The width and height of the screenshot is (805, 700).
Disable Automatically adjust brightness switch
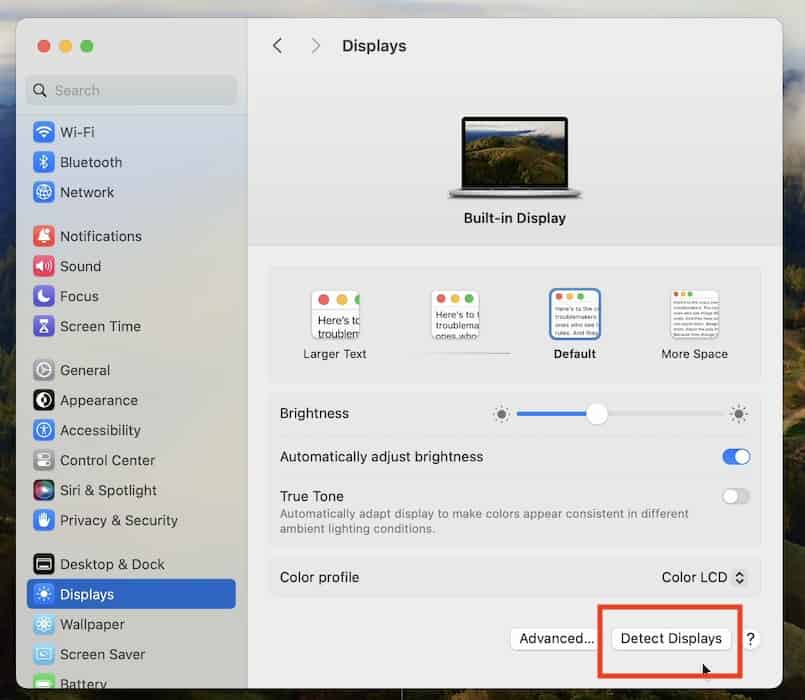pos(735,457)
